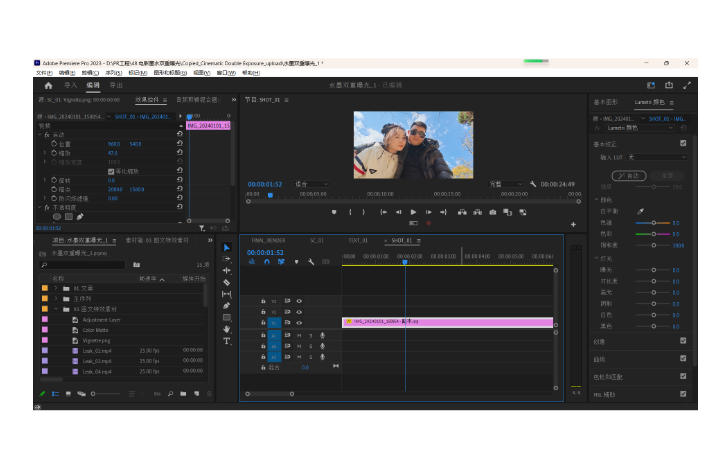The width and height of the screenshot is (720, 450).
Task: Create ellipse mask under Opacity
Action: [x=56, y=217]
